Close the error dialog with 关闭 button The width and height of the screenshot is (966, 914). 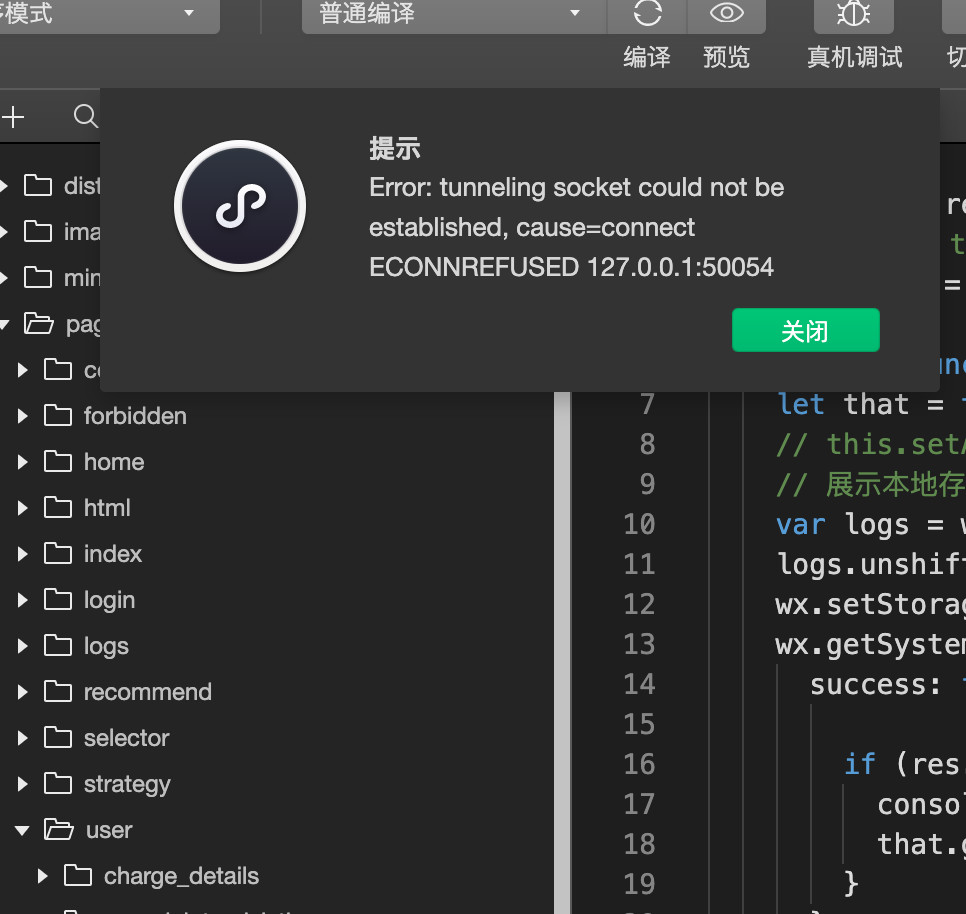(805, 330)
